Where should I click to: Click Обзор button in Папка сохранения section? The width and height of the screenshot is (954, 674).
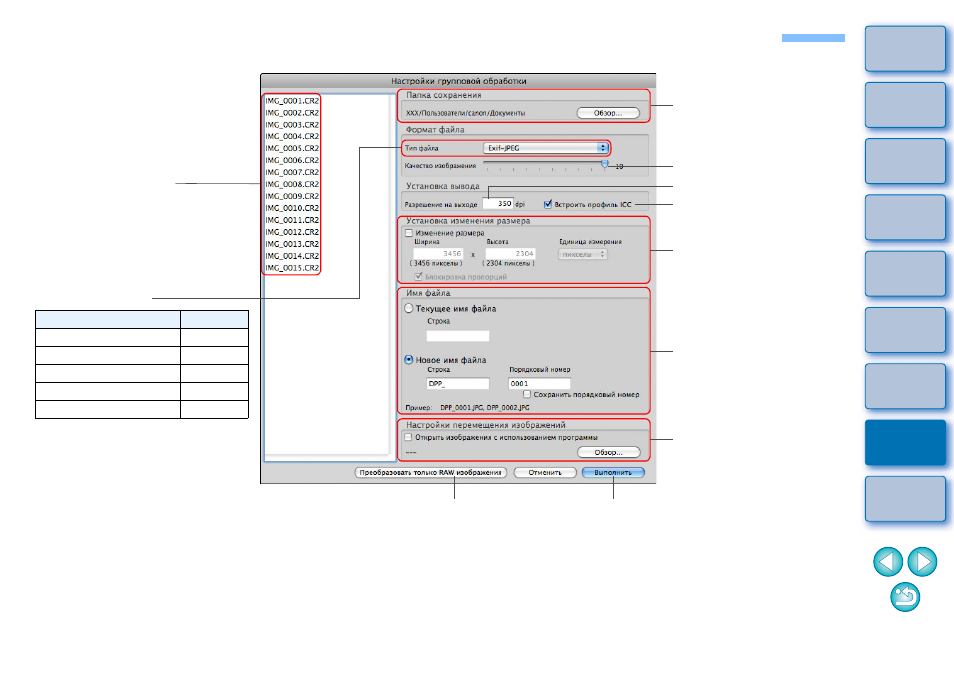point(608,113)
